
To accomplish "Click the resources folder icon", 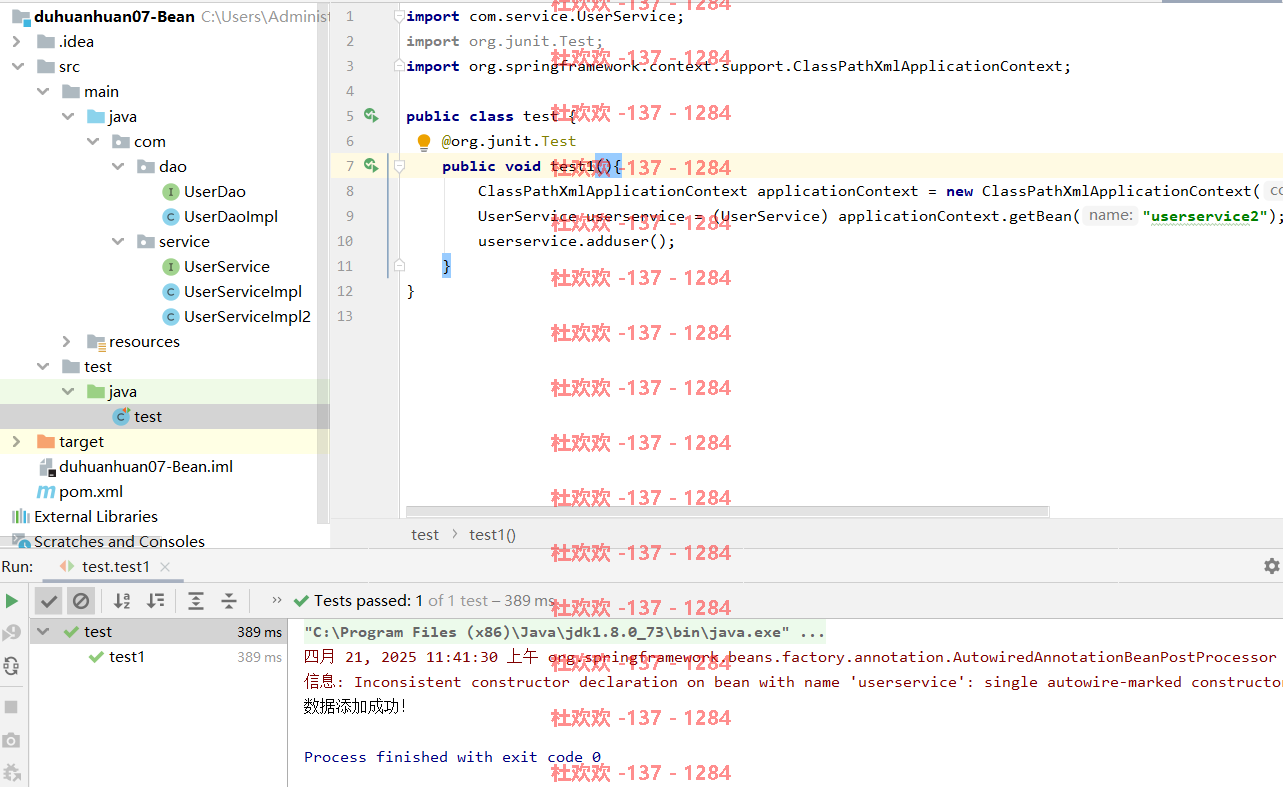I will coord(96,342).
